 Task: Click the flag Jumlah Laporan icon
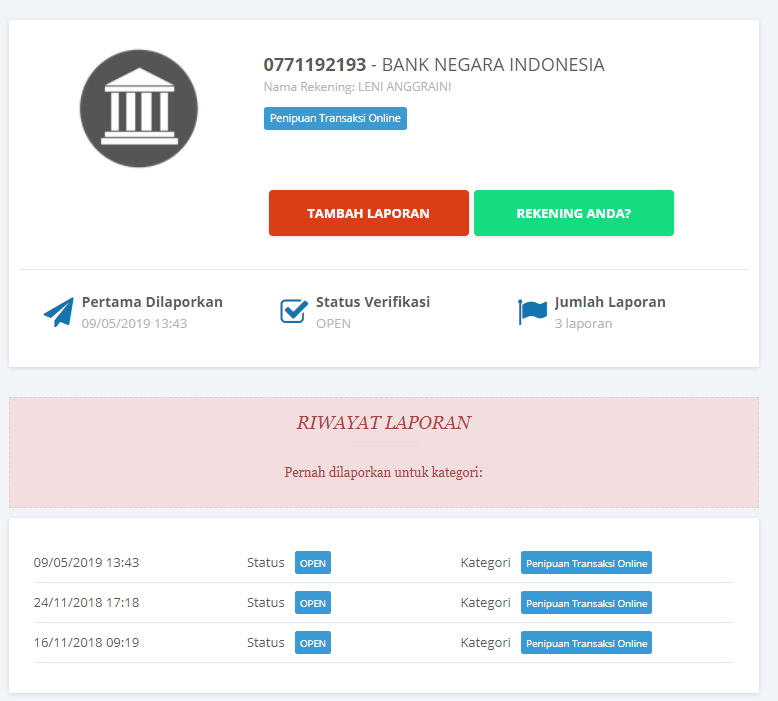coord(532,312)
